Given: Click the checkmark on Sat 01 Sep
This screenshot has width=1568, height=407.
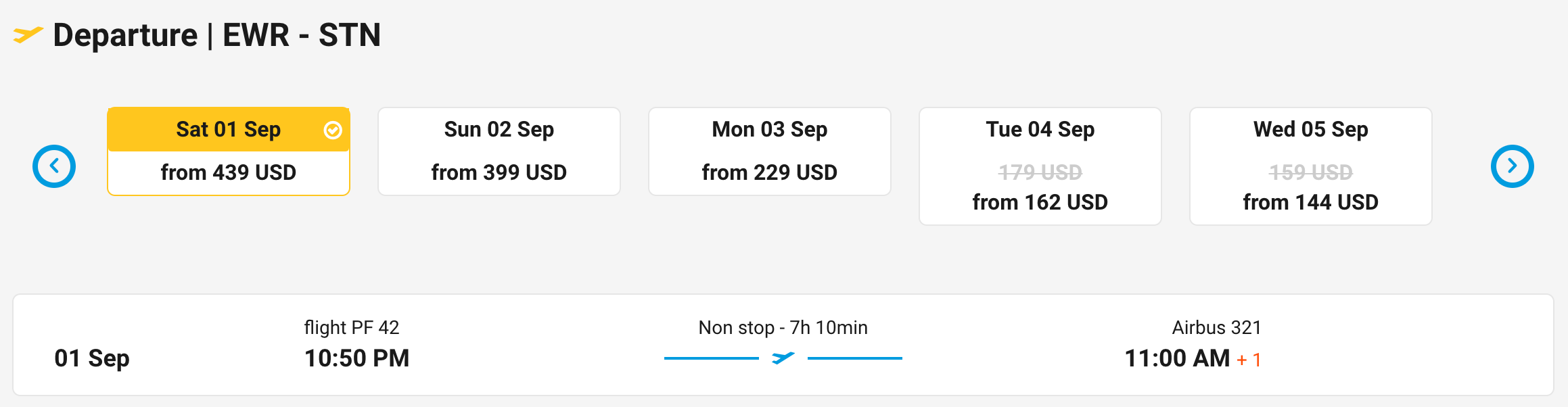Looking at the screenshot, I should click(x=333, y=130).
